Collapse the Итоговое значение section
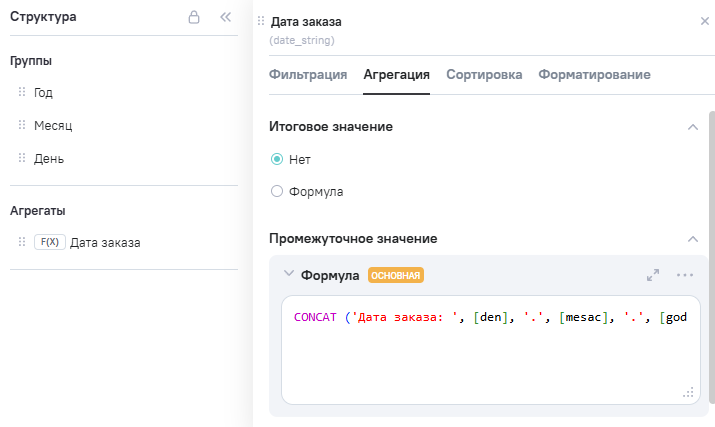Viewport: 715px width, 427px height. tap(692, 127)
